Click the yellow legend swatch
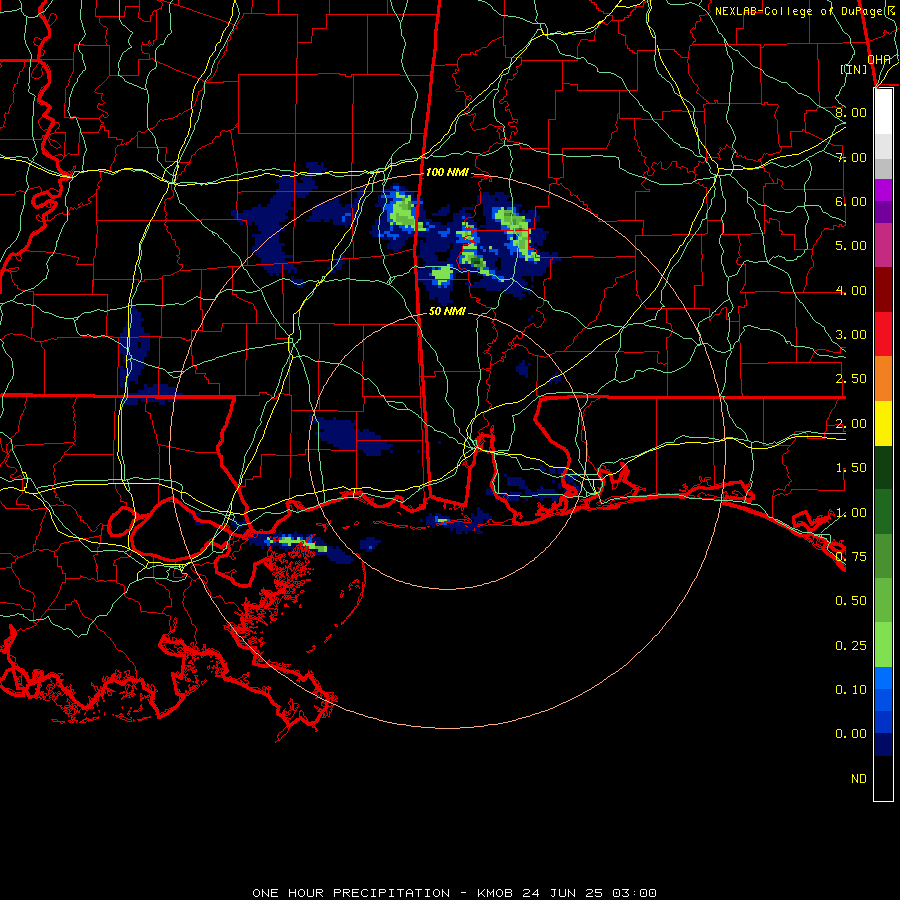Viewport: 900px width, 900px height. click(x=883, y=423)
